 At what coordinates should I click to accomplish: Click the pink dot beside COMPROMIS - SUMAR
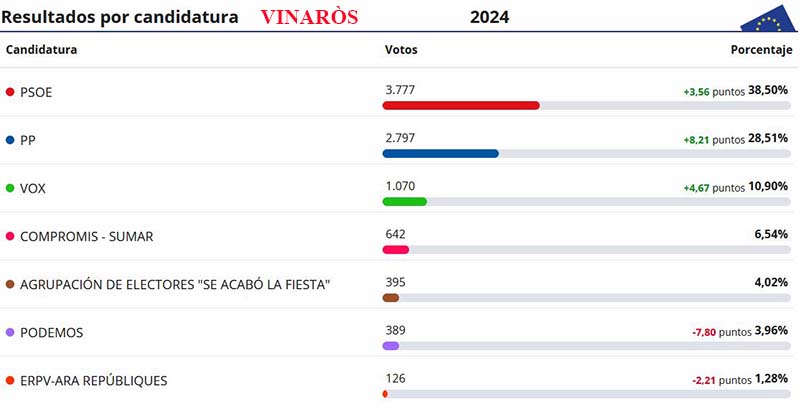[x=10, y=236]
